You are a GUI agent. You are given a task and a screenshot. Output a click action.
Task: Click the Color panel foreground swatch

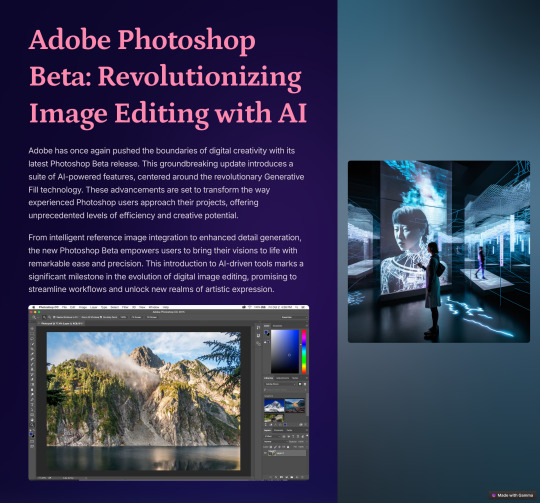coord(266,332)
